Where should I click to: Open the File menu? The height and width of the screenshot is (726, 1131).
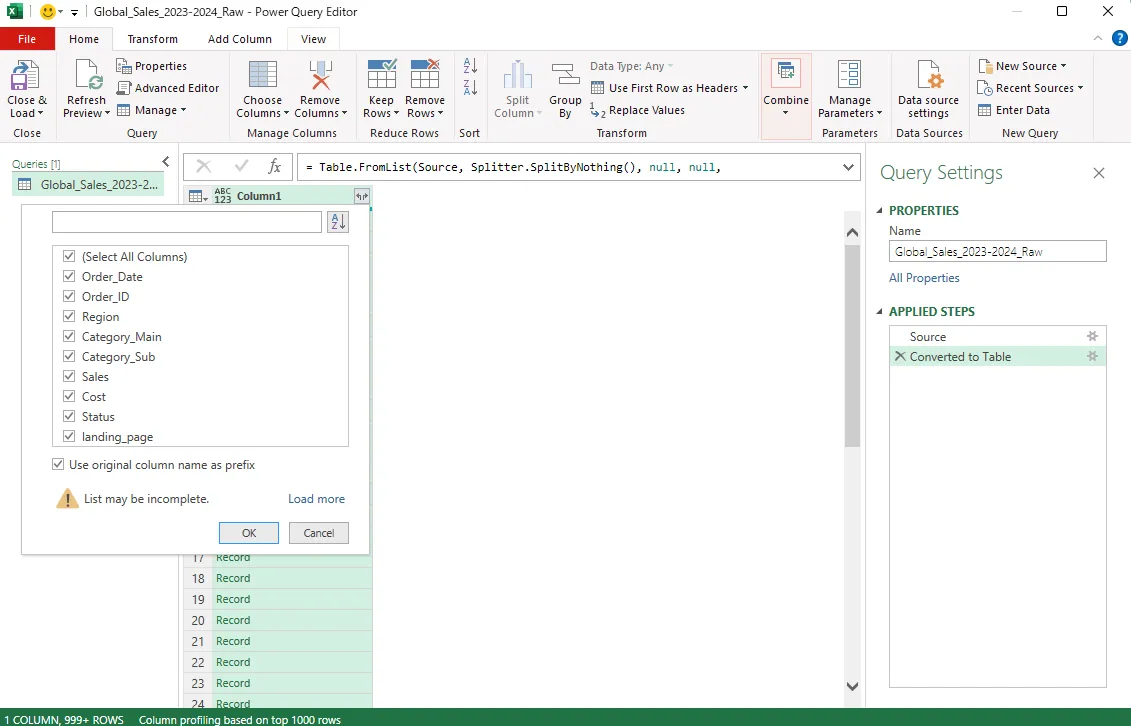point(27,39)
